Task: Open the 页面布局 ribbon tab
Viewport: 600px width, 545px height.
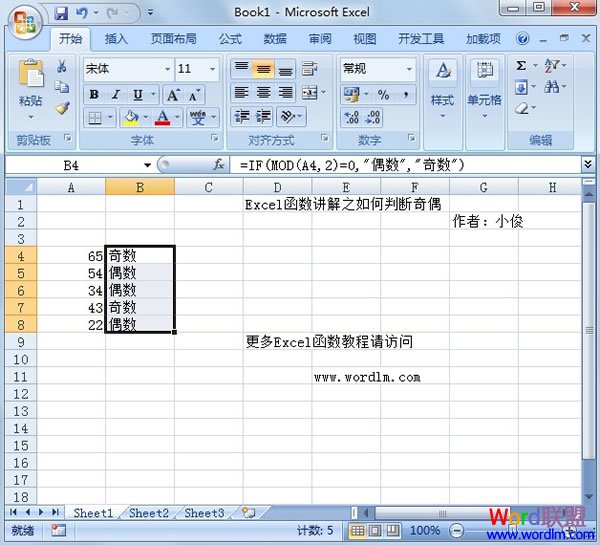Action: pyautogui.click(x=174, y=39)
